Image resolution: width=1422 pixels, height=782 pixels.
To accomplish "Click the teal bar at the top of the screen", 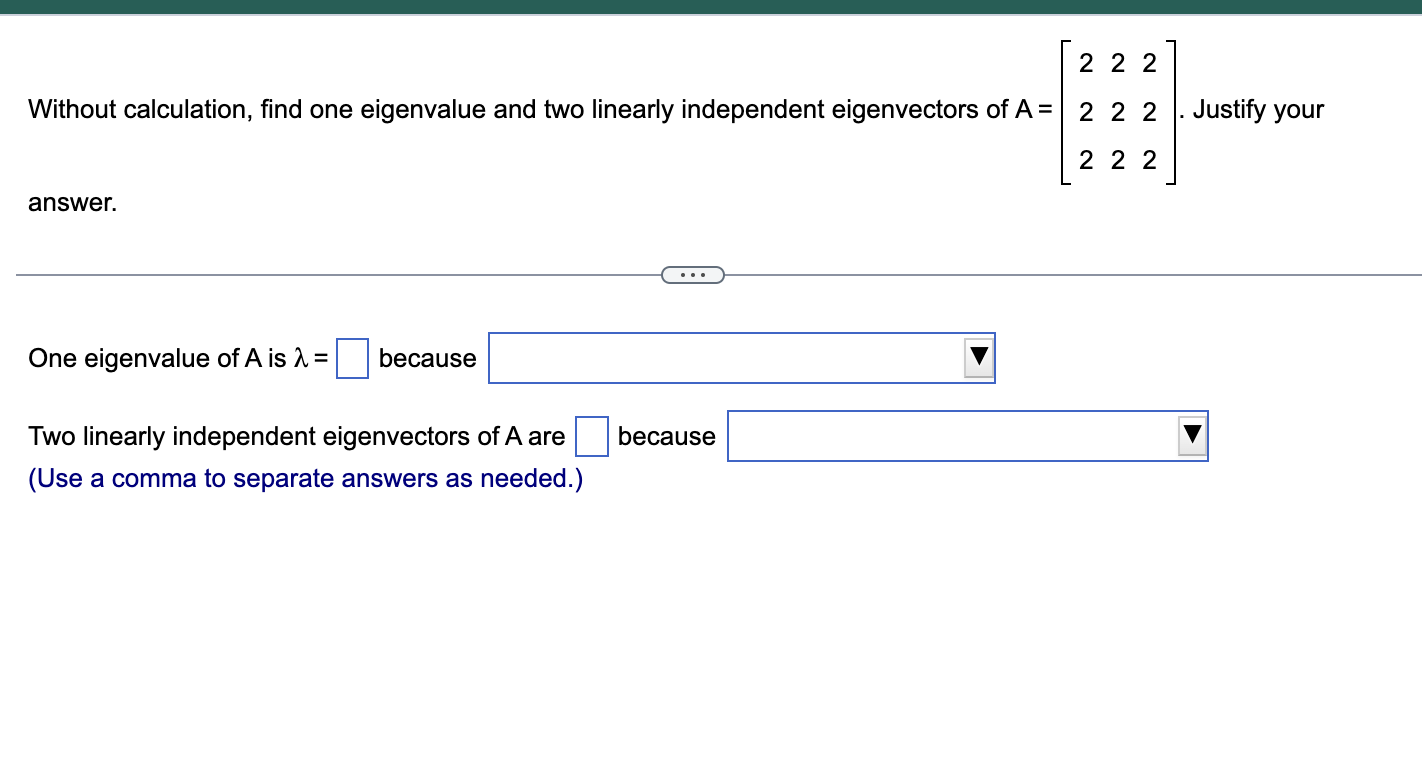I will click(711, 8).
